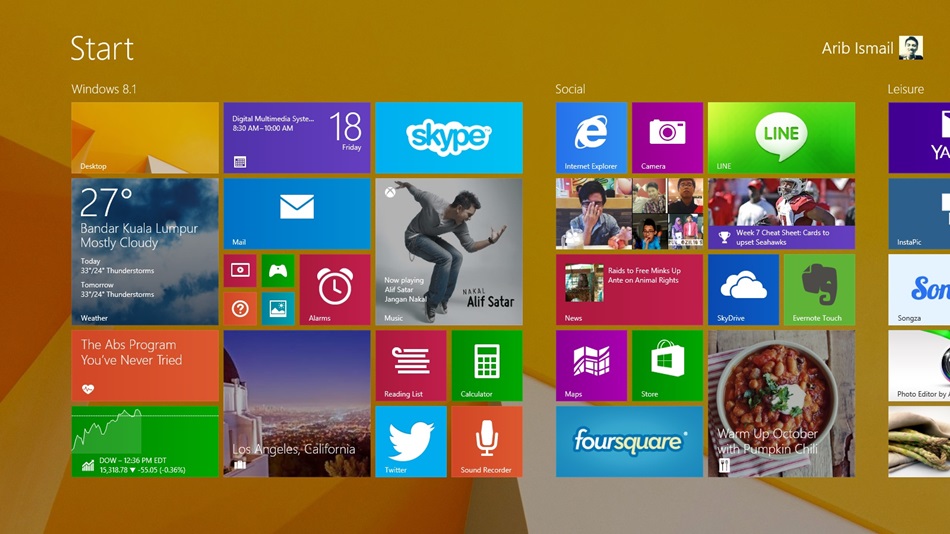950x534 pixels.
Task: Select the Leisure group heading
Action: [x=906, y=89]
